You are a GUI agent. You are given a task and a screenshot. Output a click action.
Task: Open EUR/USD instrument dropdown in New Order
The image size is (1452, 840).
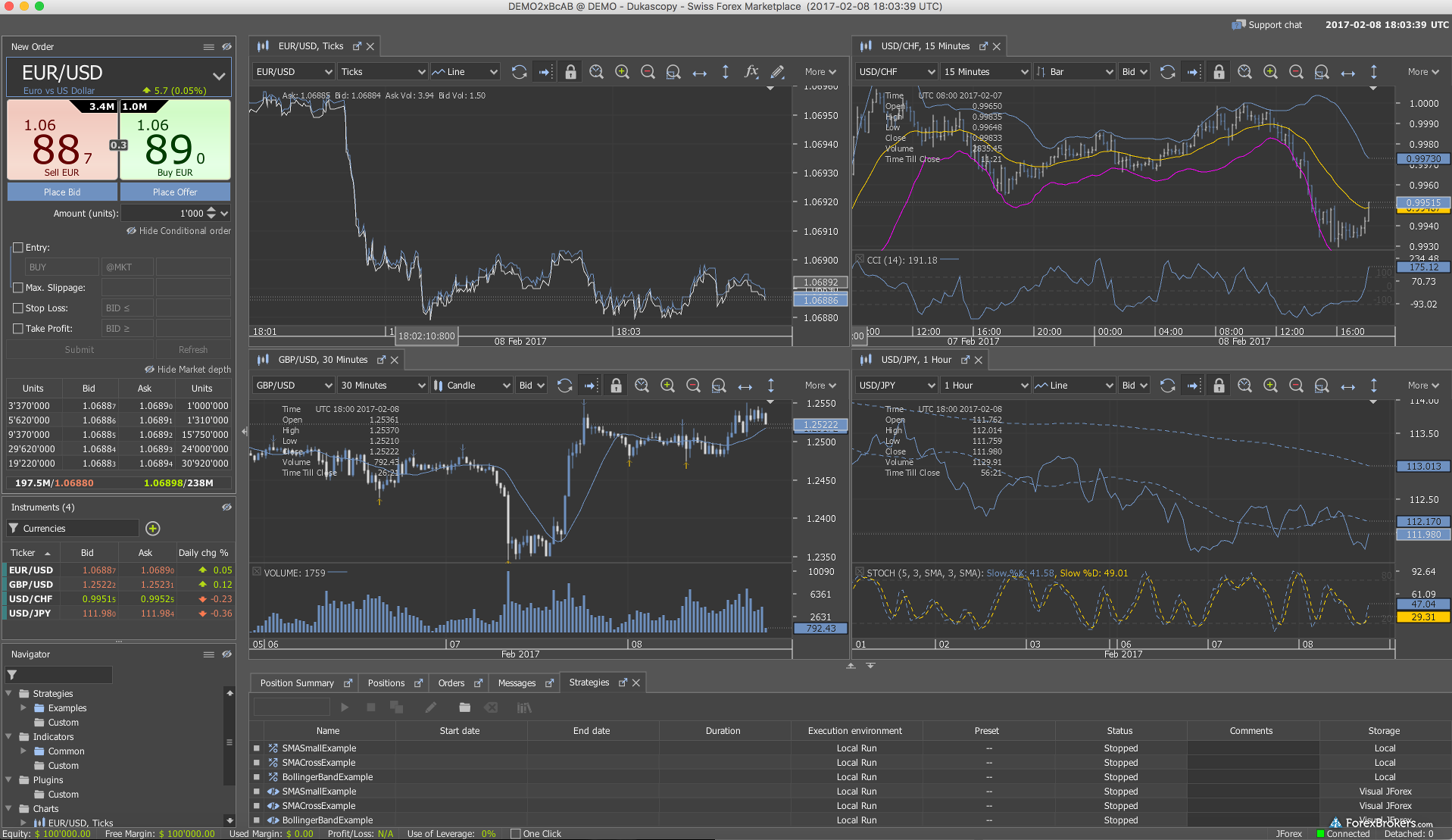point(219,76)
